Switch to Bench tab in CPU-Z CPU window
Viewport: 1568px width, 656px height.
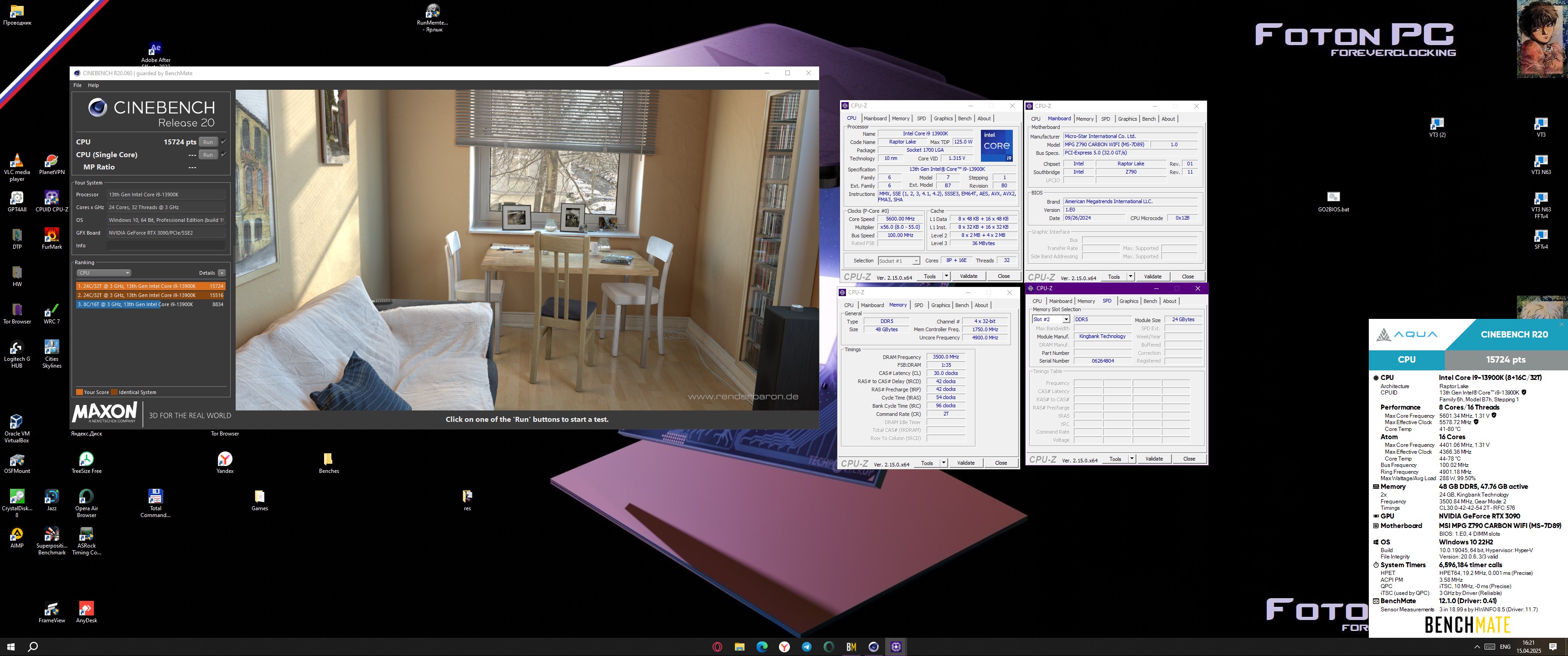click(x=965, y=118)
